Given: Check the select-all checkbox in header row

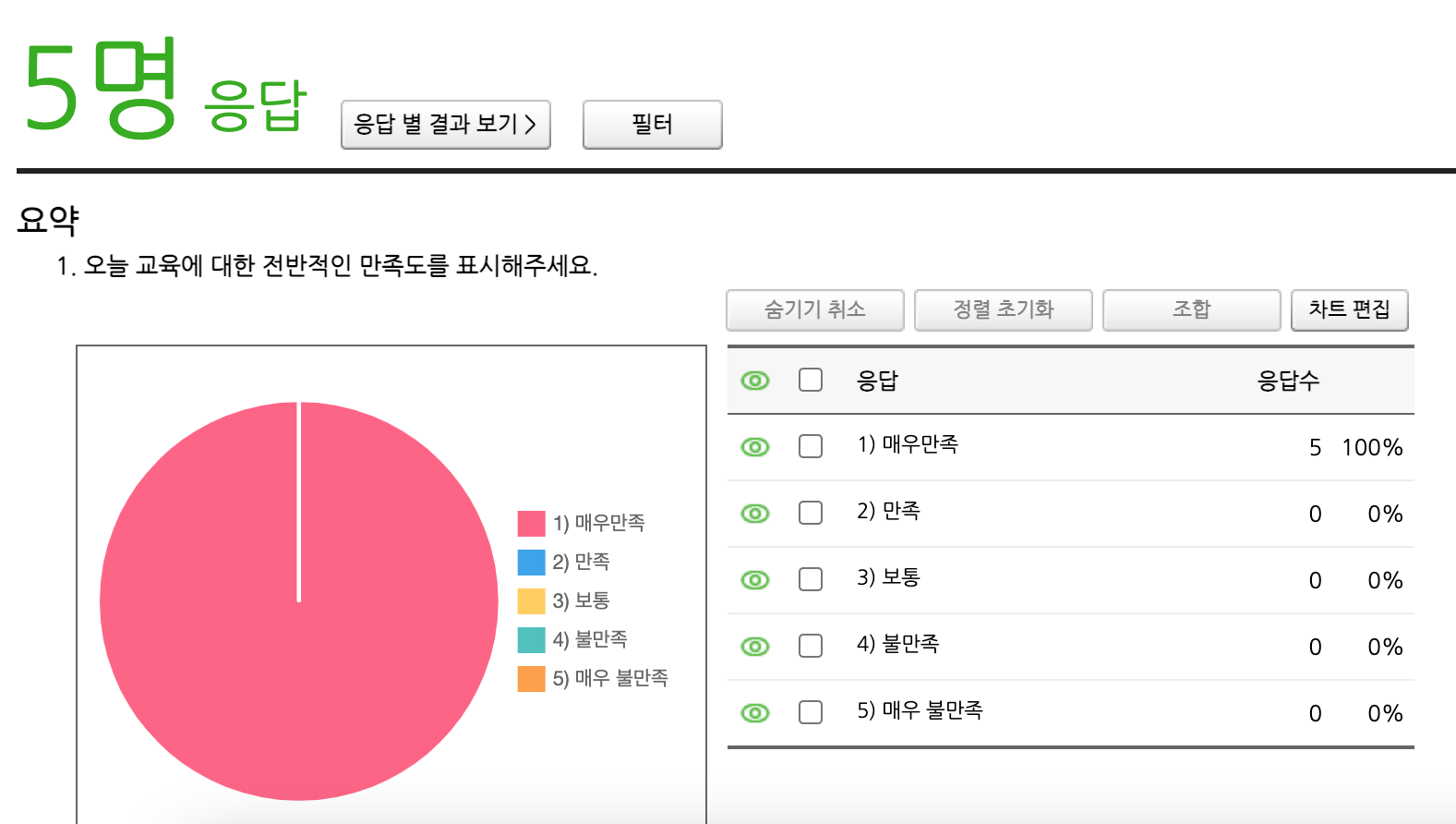Looking at the screenshot, I should tap(811, 380).
